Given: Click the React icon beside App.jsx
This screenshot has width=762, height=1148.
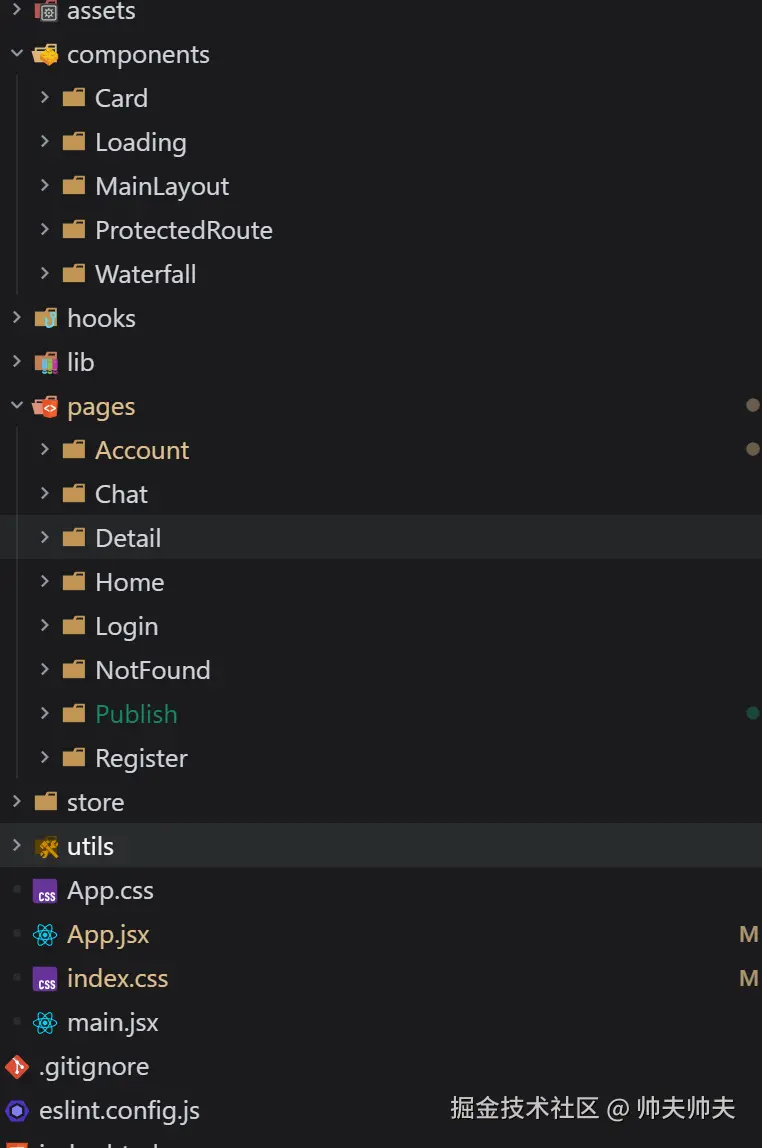Looking at the screenshot, I should 45,935.
